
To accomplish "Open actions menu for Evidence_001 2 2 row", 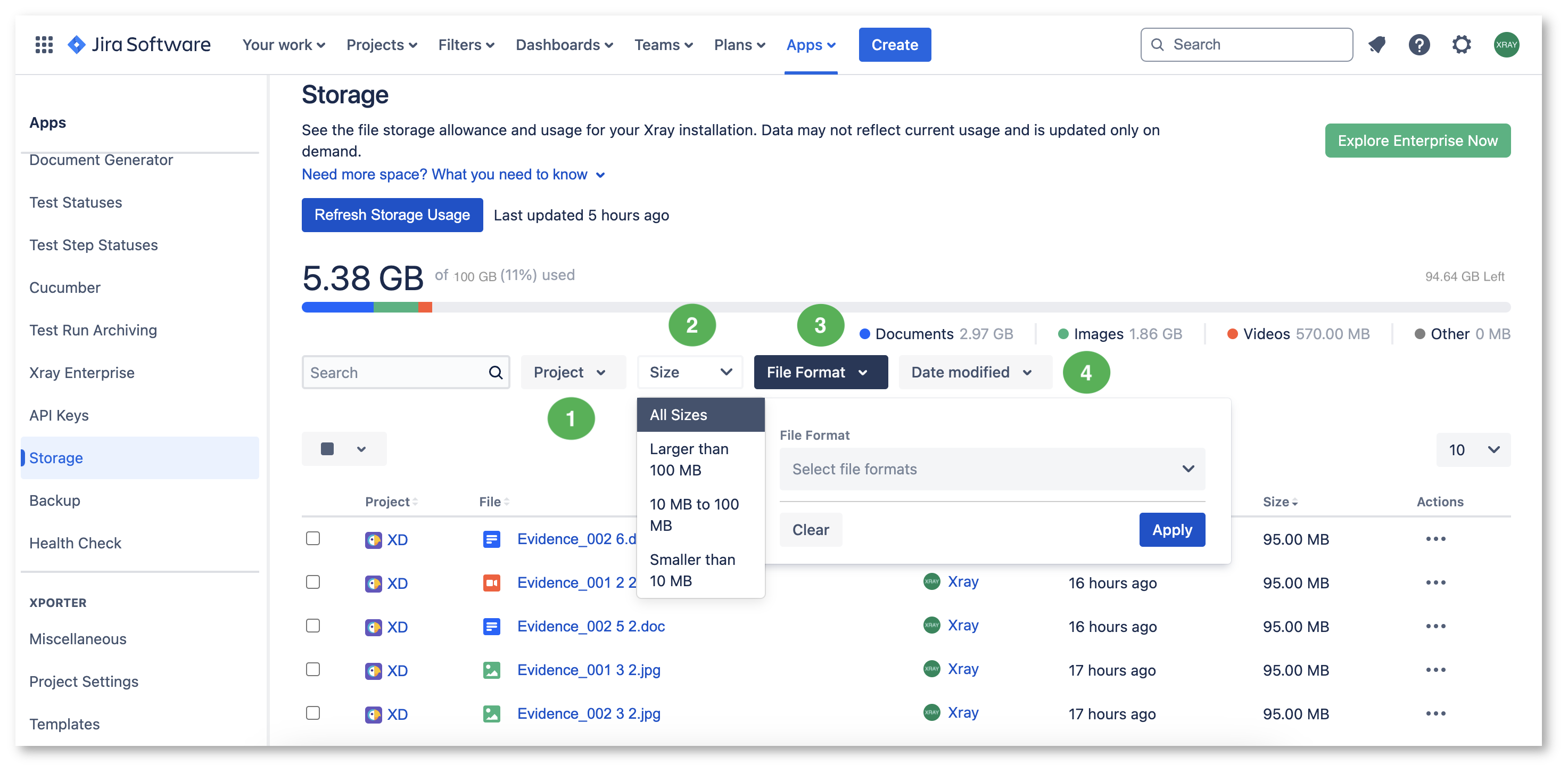I will tap(1435, 582).
